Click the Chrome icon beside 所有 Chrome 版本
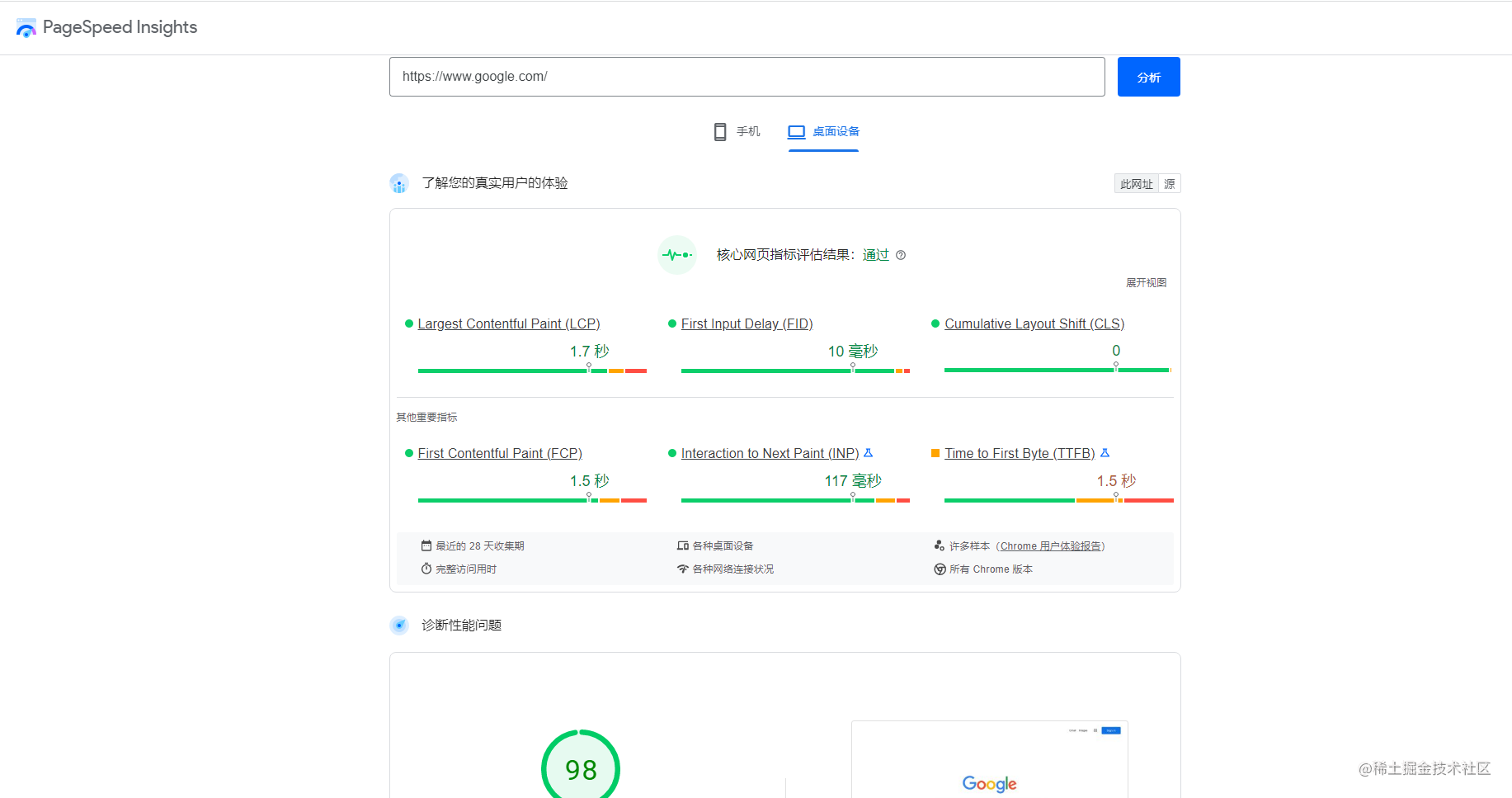Image resolution: width=1512 pixels, height=798 pixels. click(940, 569)
